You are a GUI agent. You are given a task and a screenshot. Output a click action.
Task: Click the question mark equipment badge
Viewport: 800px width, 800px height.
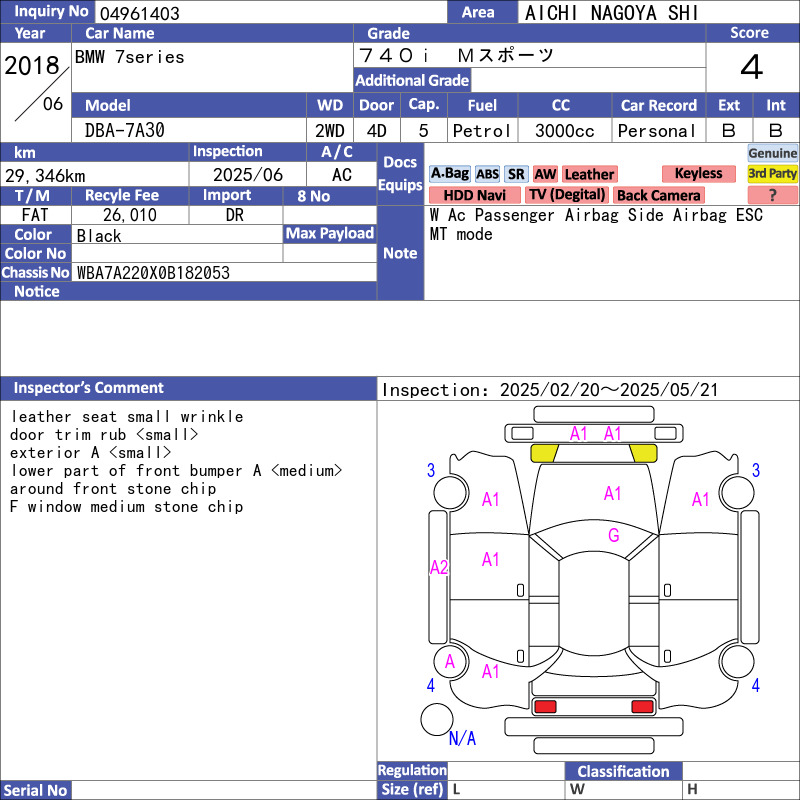[772, 195]
